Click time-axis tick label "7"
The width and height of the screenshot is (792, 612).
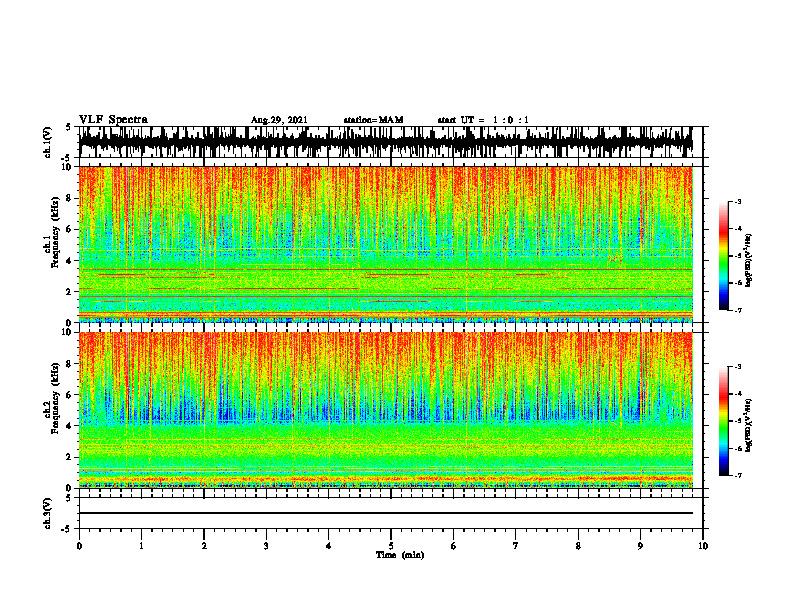pyautogui.click(x=516, y=546)
